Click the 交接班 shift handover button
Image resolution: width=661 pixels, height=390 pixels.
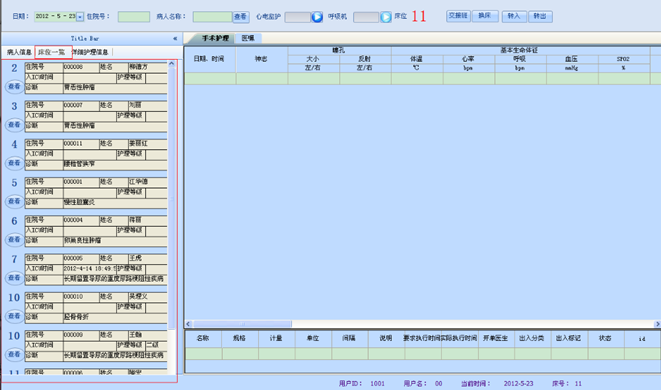[x=458, y=16]
